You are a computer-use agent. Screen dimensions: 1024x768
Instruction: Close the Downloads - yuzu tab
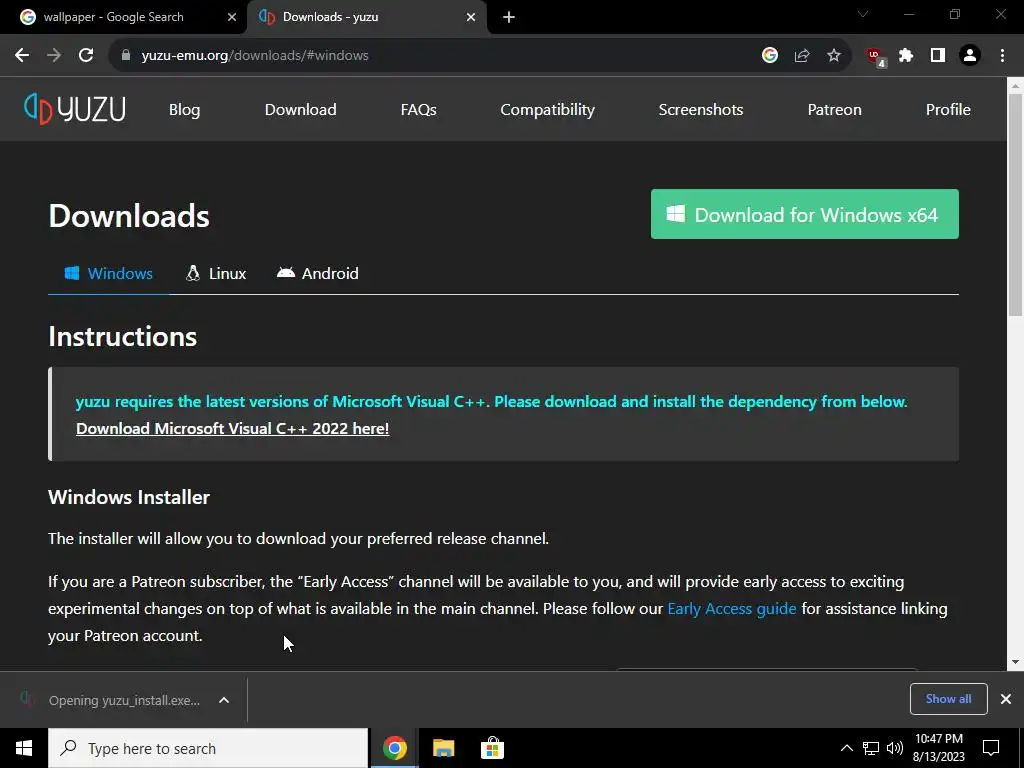pyautogui.click(x=471, y=17)
